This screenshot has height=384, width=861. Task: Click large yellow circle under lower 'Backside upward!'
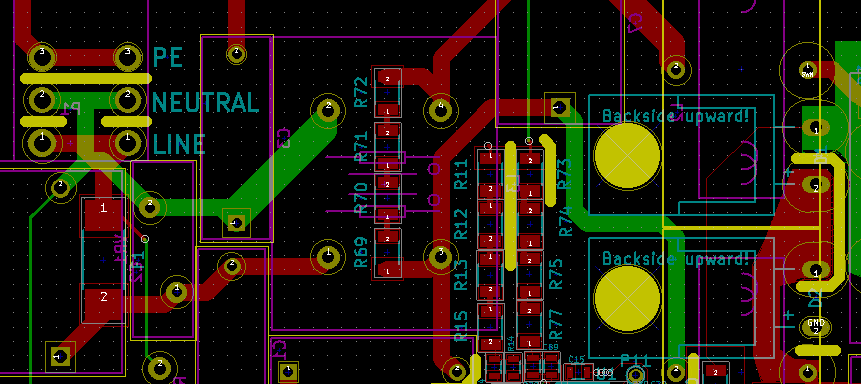coord(627,297)
